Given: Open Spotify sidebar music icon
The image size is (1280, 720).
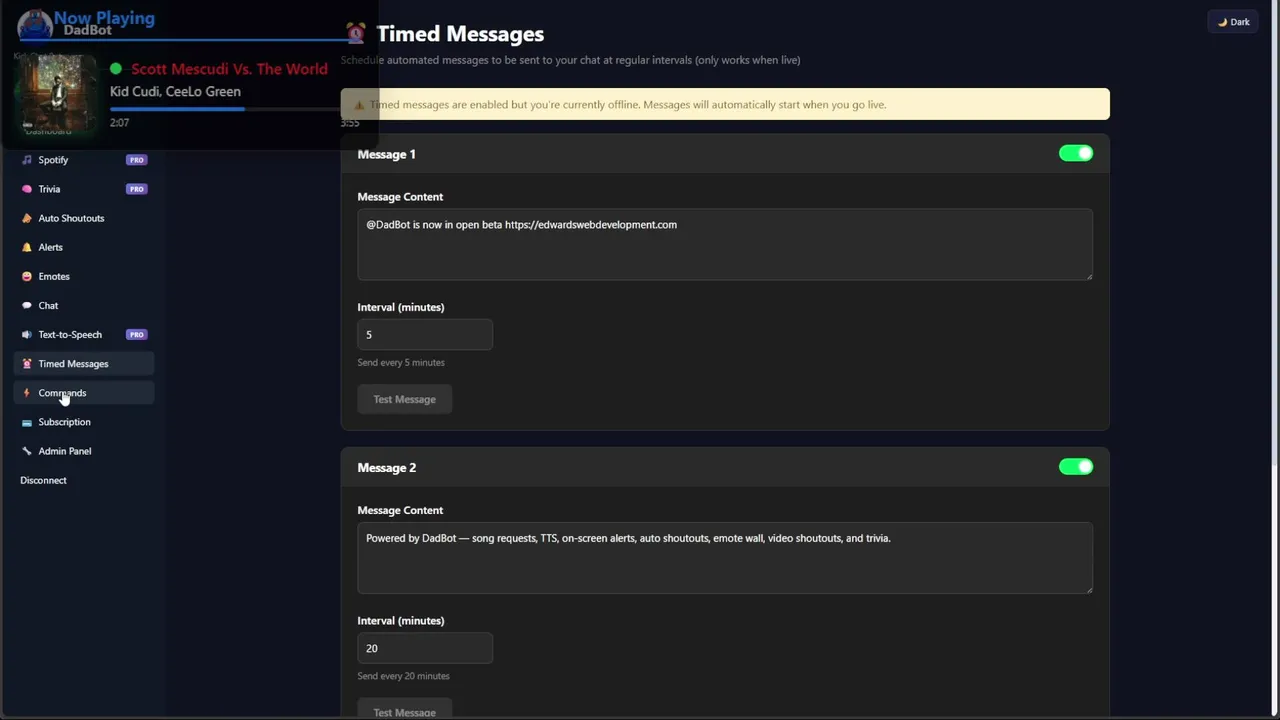Looking at the screenshot, I should (27, 160).
